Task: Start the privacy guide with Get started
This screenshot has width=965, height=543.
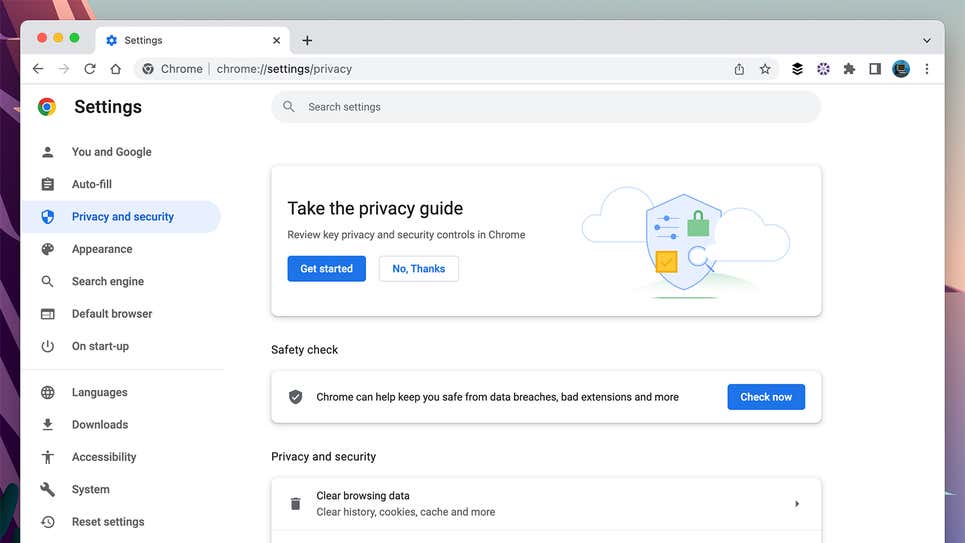Action: (327, 268)
